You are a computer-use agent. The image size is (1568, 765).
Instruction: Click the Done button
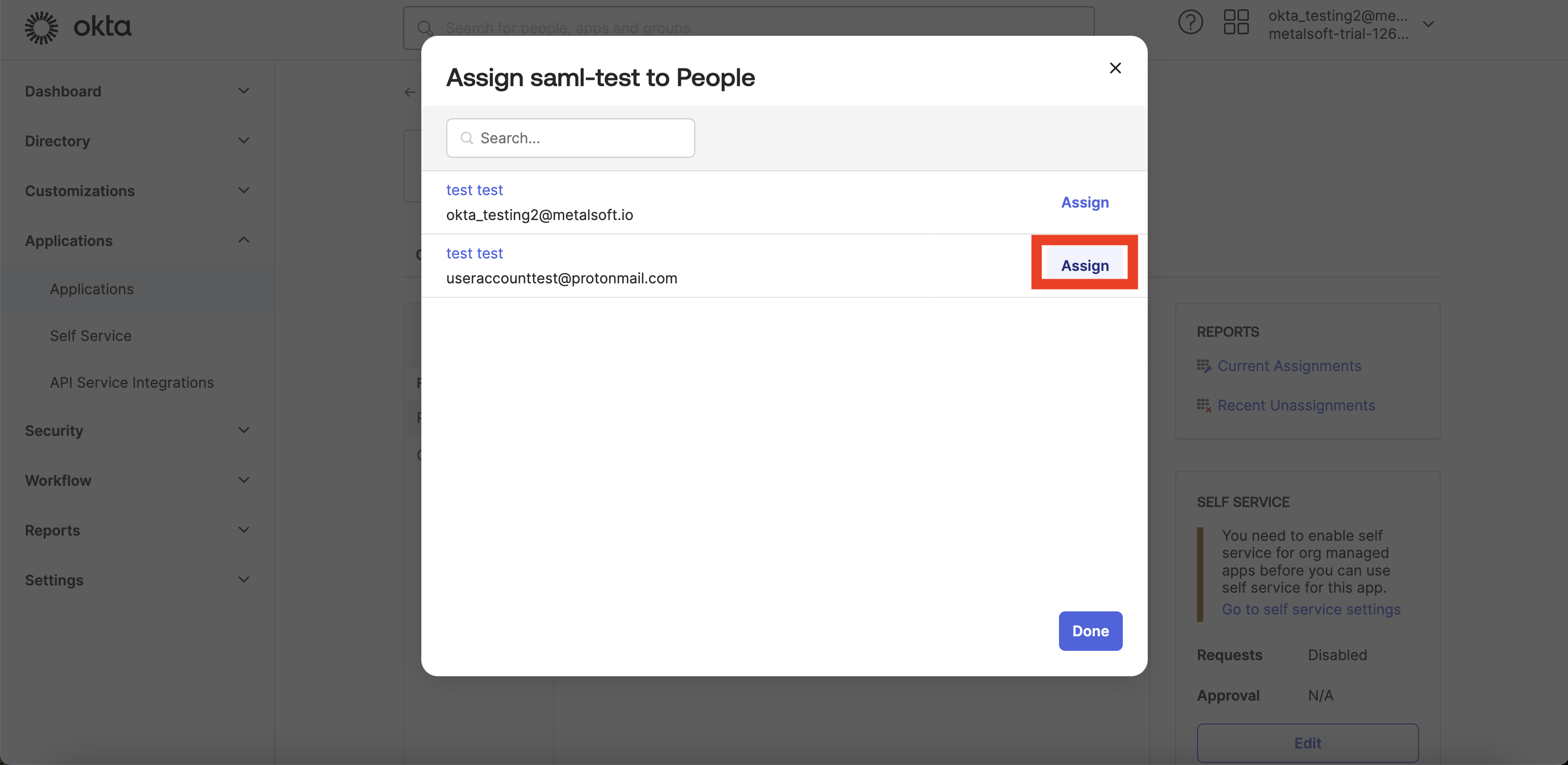point(1090,631)
